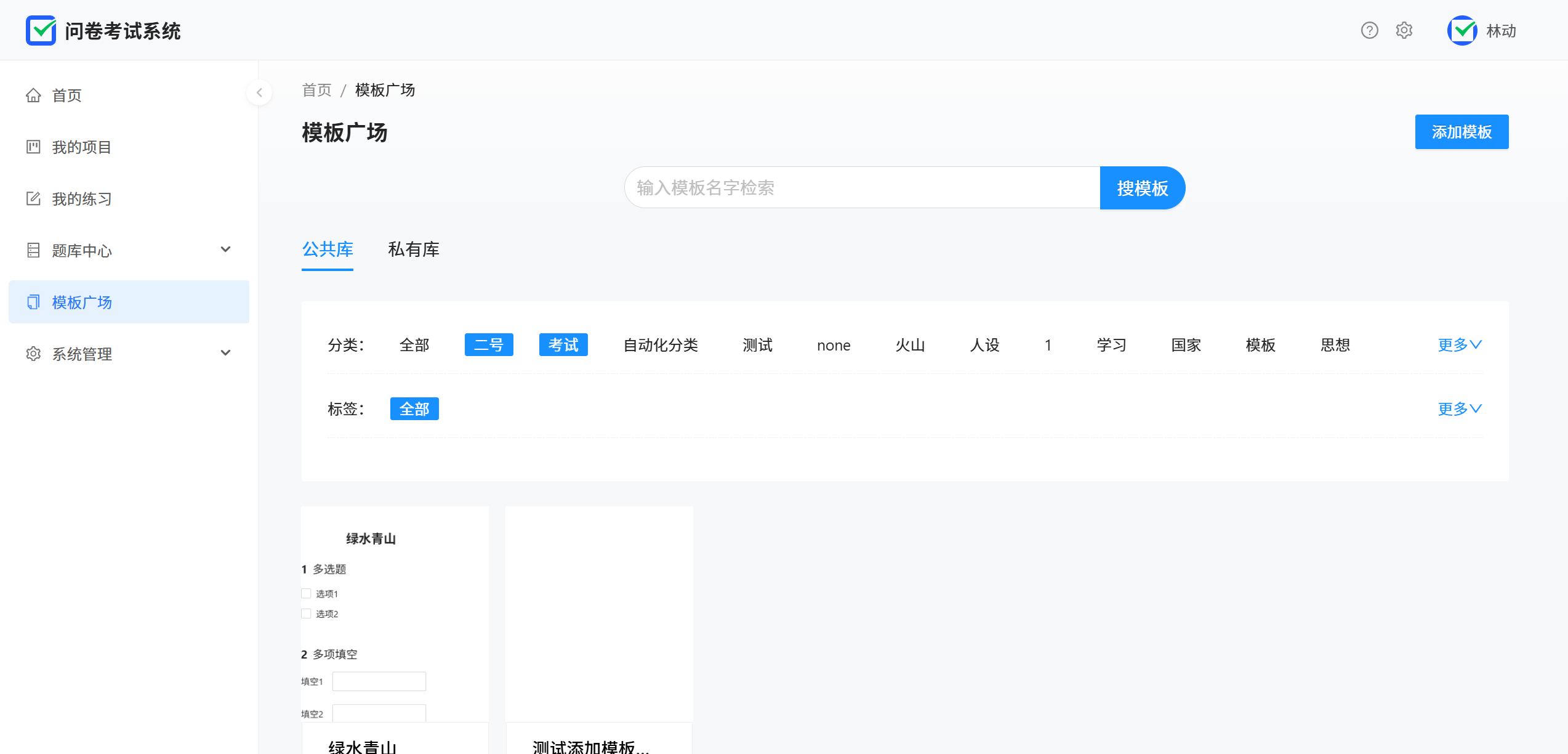The height and width of the screenshot is (754, 1568).
Task: Click the 搜模板 search button
Action: pos(1142,188)
